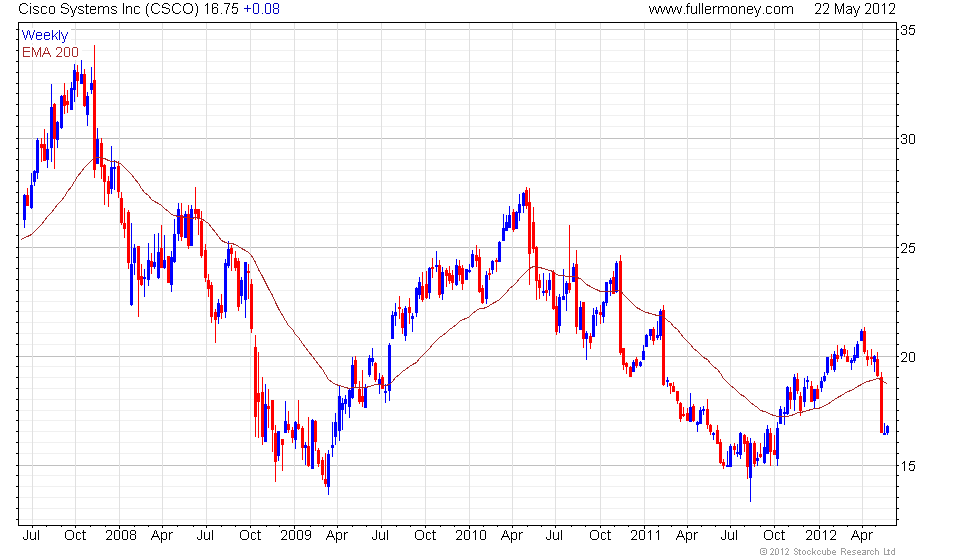Click the date 22 May 2012

point(854,9)
